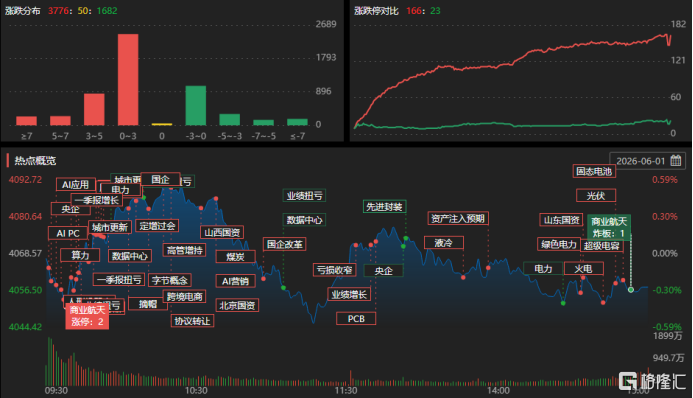Click the 10:30 time axis label
The height and width of the screenshot is (398, 693).
196,390
